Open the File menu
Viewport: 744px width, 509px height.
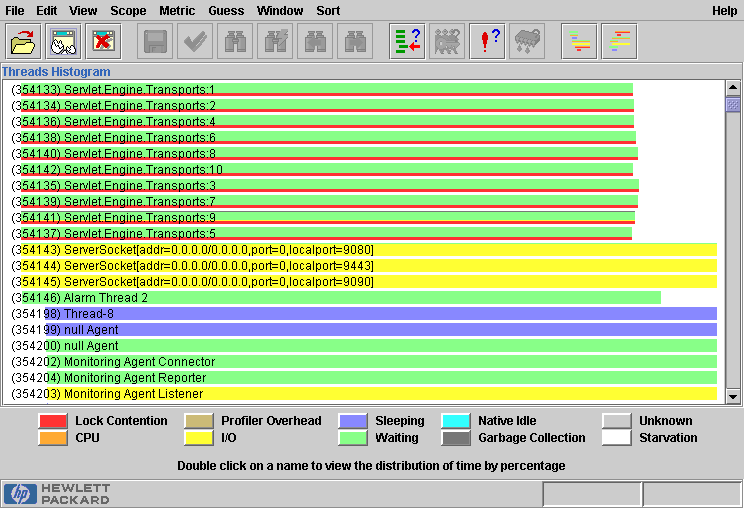pos(15,10)
